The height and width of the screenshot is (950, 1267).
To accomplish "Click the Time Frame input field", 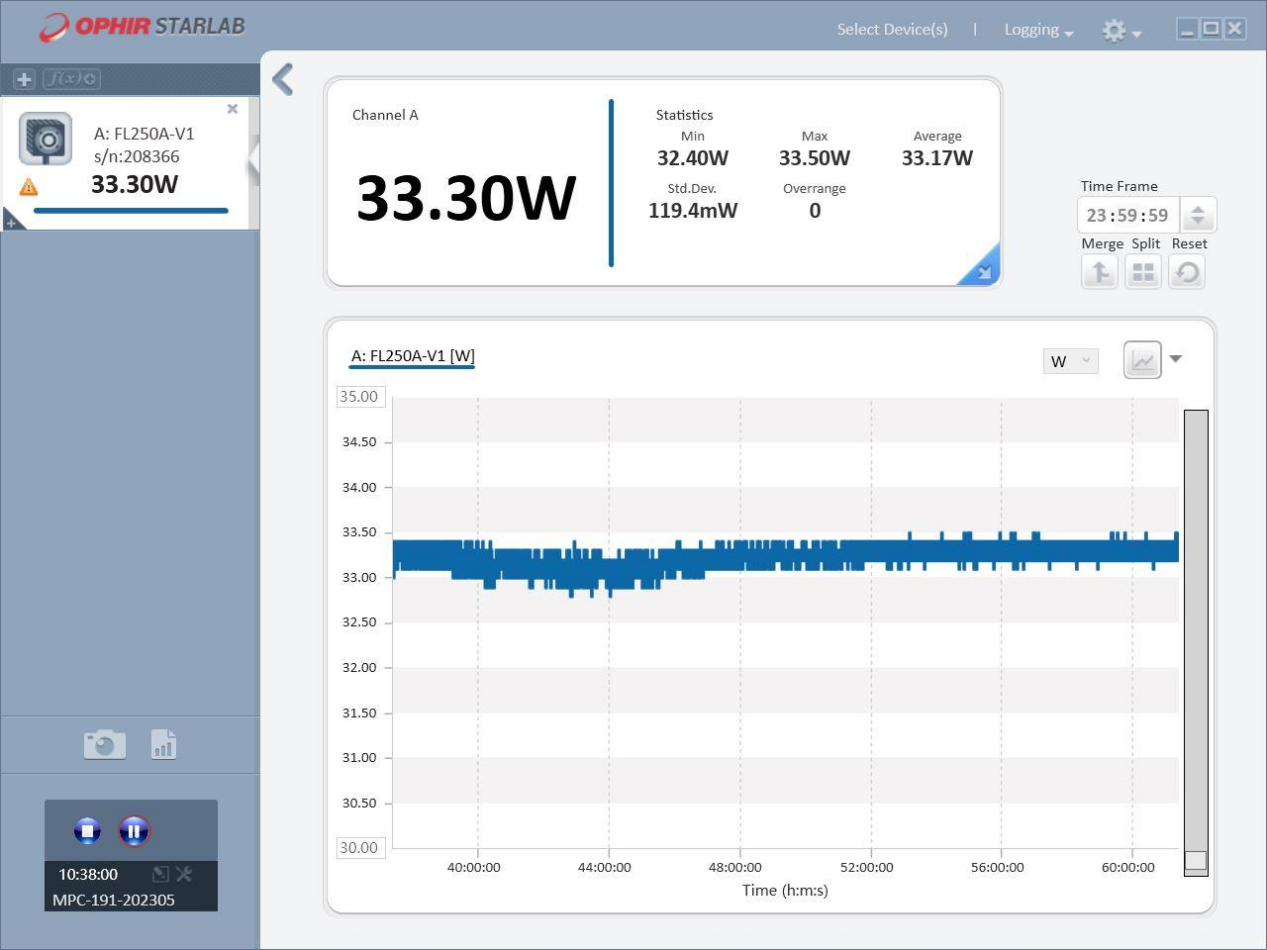I will (x=1128, y=215).
